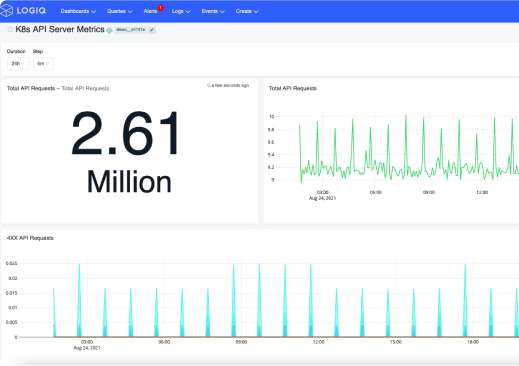Open the Logs menu
This screenshot has width=519, height=366.
[181, 11]
